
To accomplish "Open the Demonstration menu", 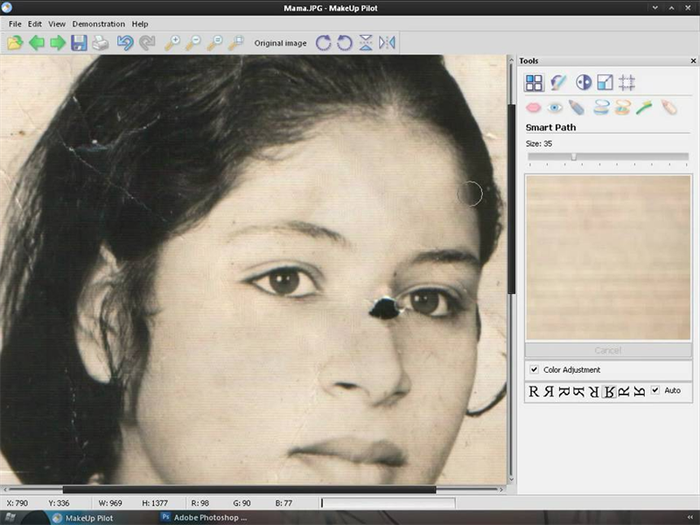I will tap(99, 24).
